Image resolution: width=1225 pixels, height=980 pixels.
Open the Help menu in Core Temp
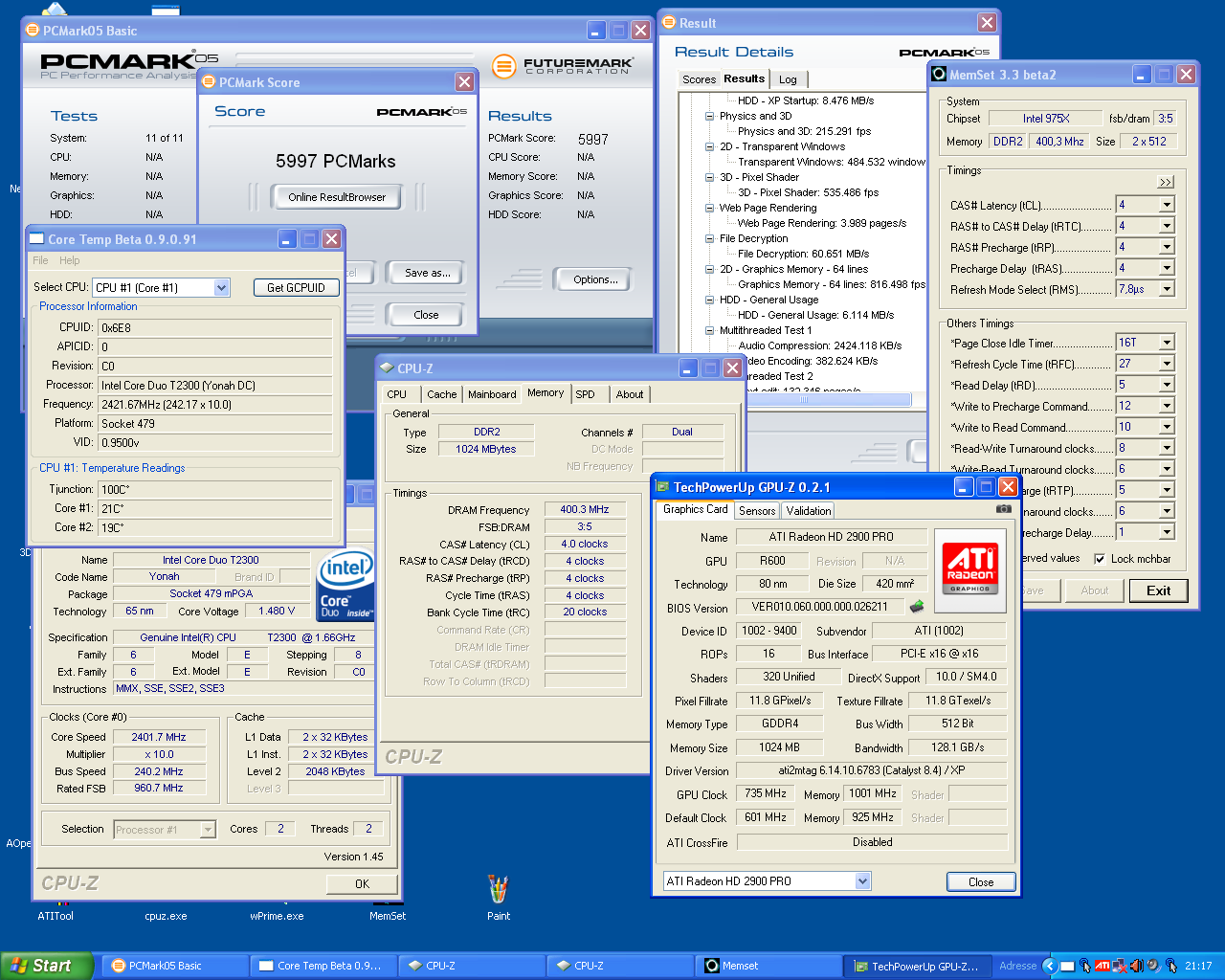tap(70, 260)
